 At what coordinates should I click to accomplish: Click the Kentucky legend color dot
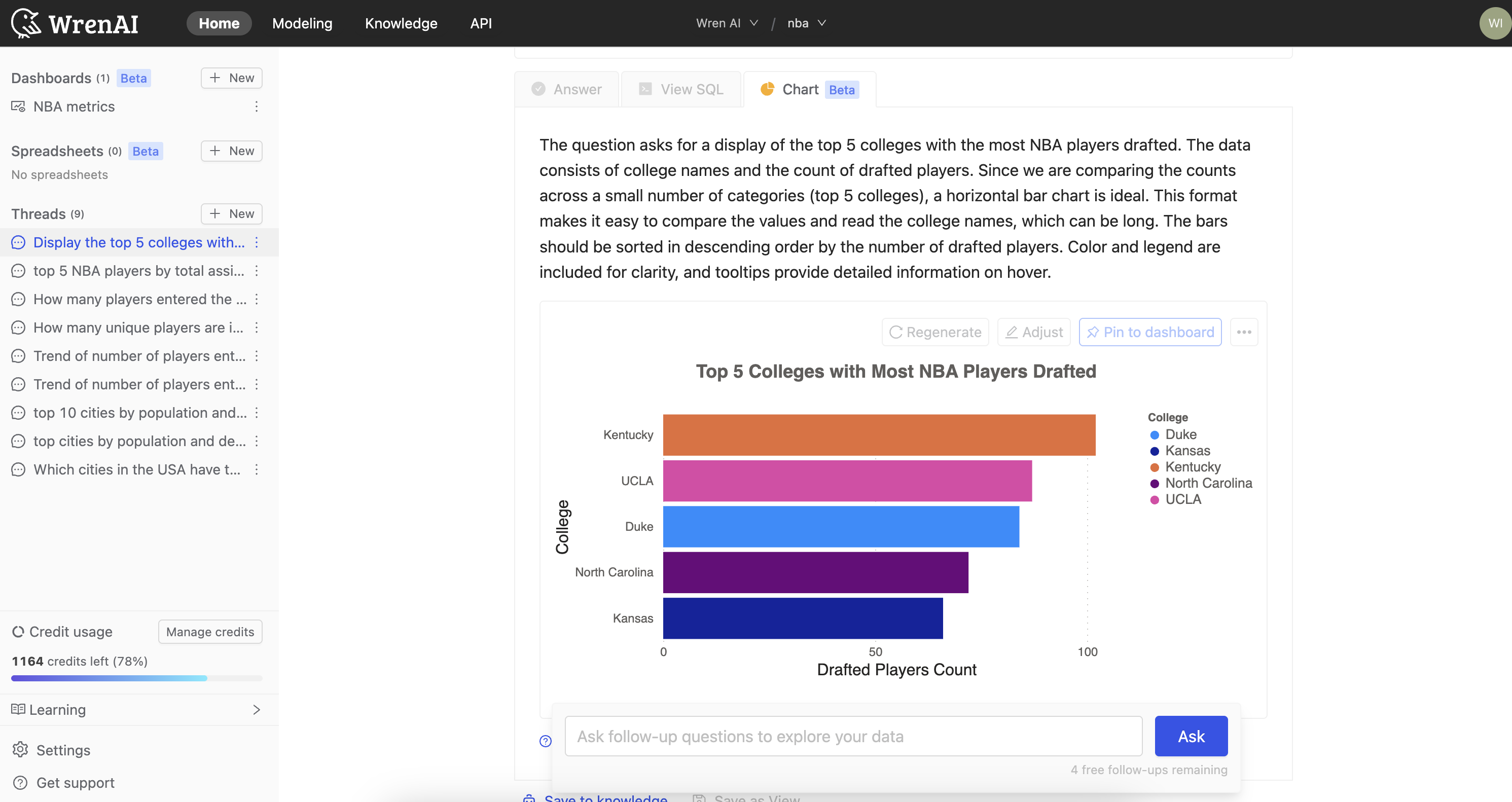click(1154, 467)
